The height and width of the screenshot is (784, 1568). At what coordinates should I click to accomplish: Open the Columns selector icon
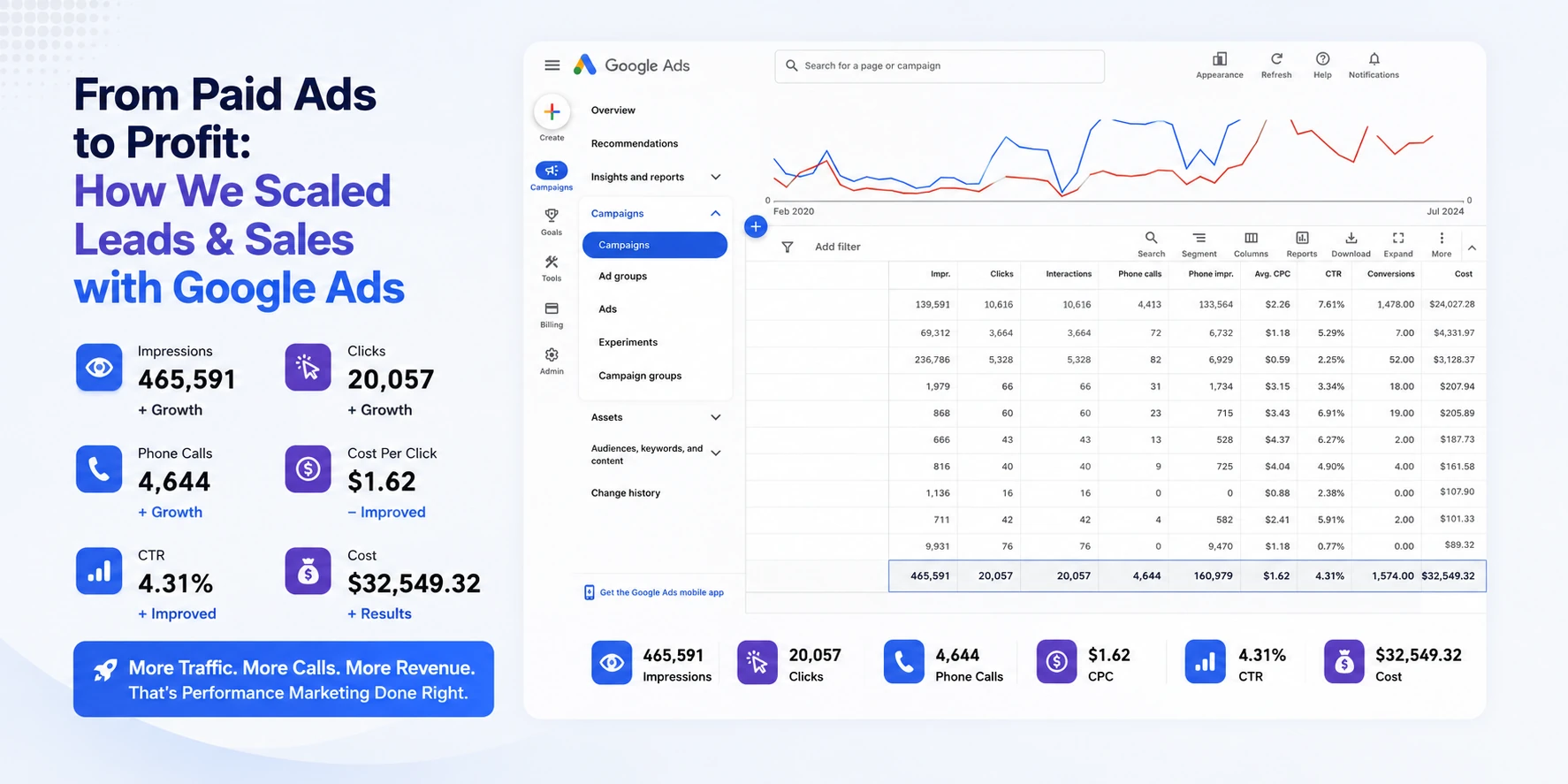pyautogui.click(x=1251, y=239)
